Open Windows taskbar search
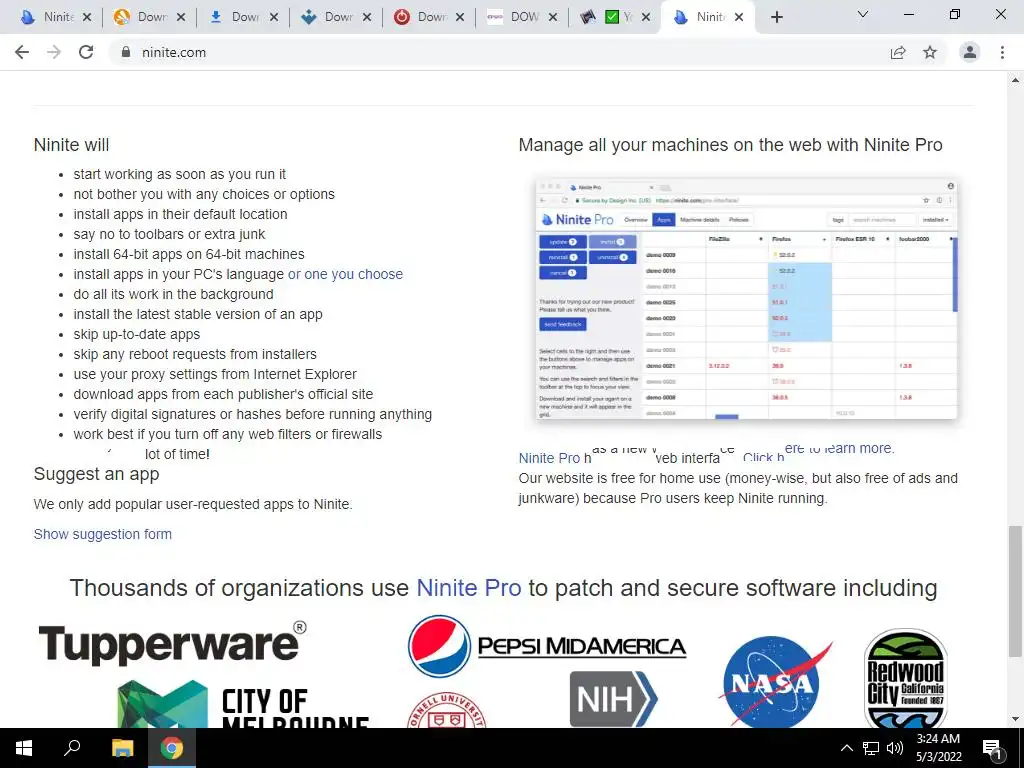 coord(72,748)
